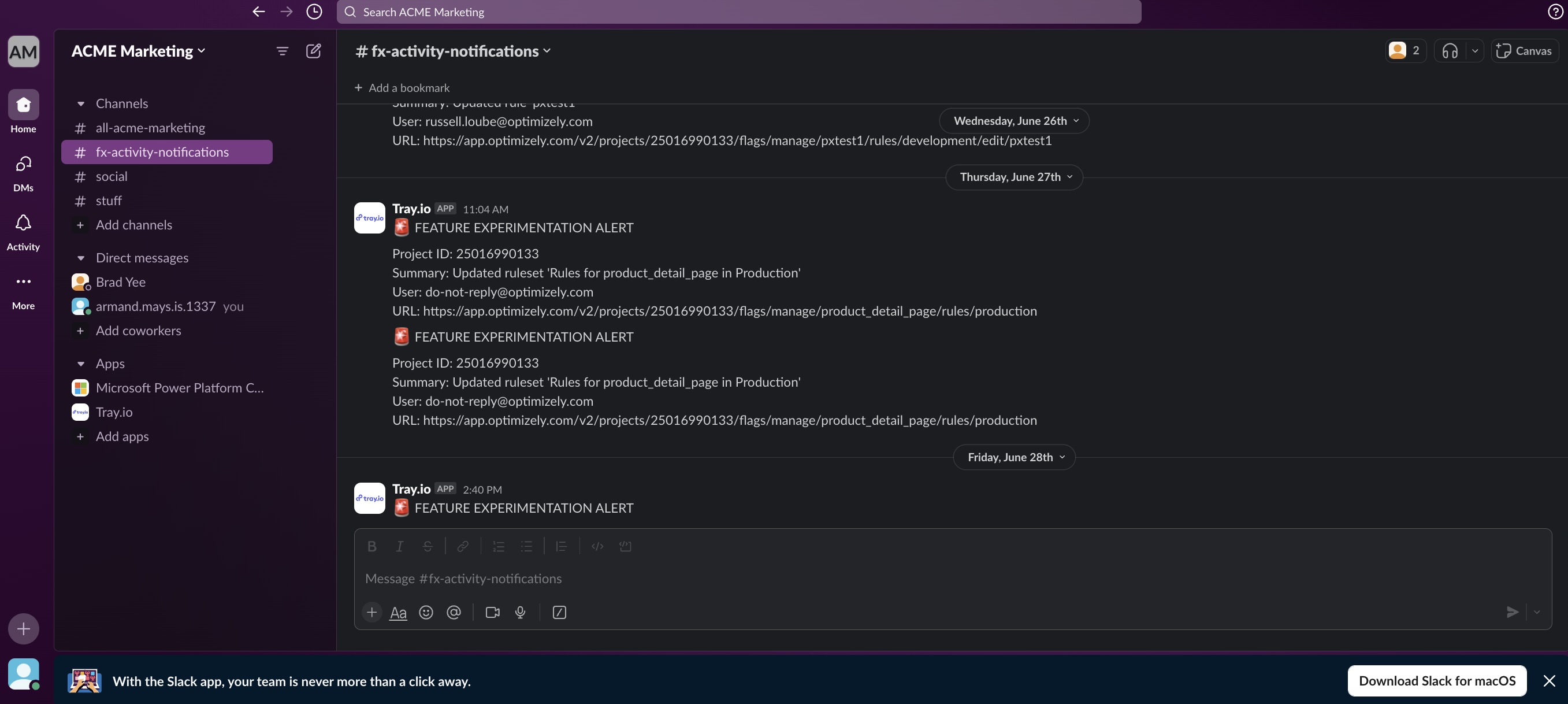
Task: Toggle italic formatting
Action: [x=399, y=546]
